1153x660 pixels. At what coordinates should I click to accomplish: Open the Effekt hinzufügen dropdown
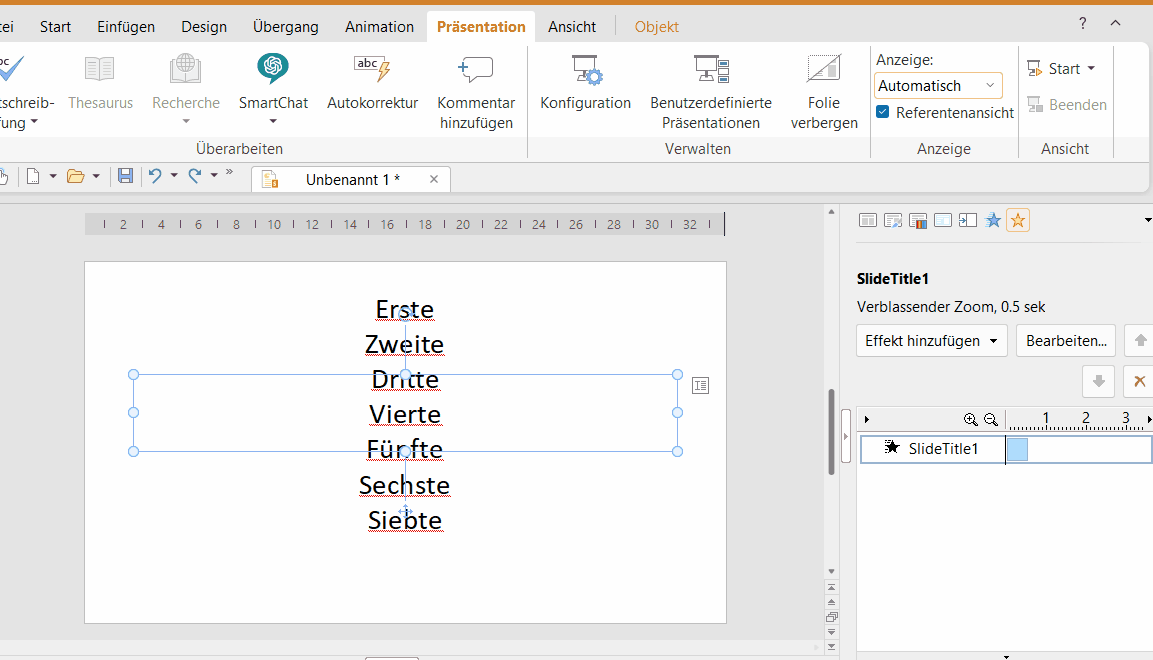pos(931,340)
